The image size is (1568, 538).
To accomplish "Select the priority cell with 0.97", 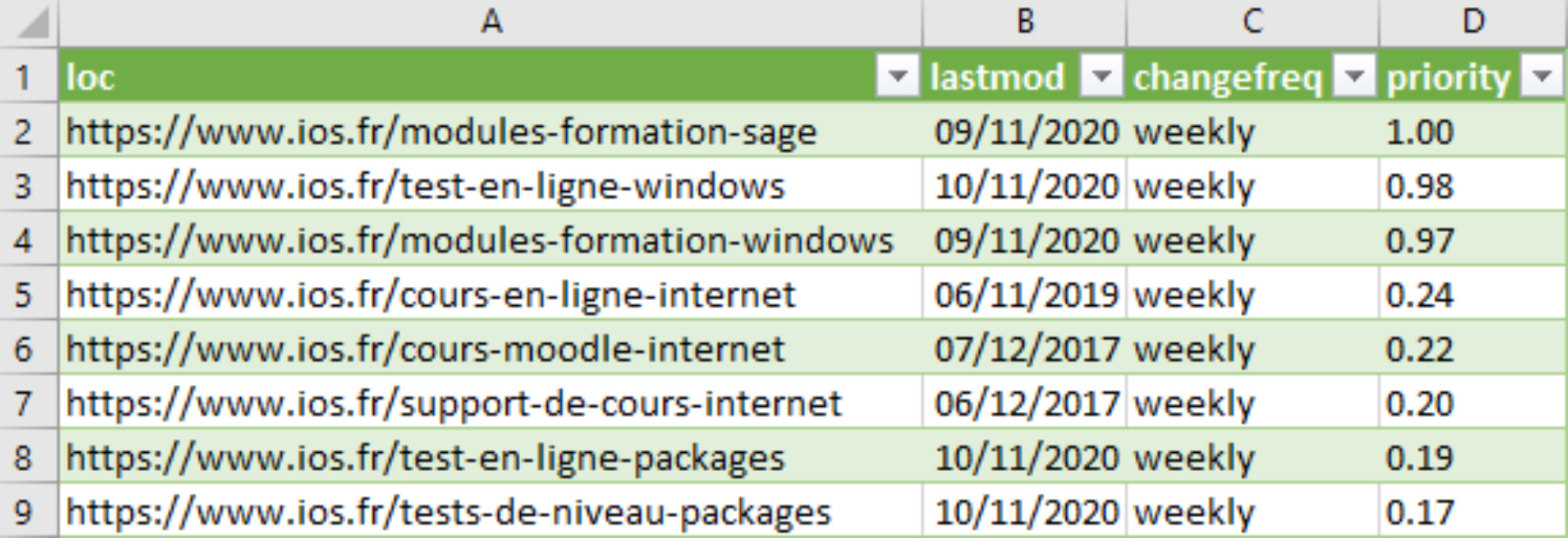I will point(1472,240).
